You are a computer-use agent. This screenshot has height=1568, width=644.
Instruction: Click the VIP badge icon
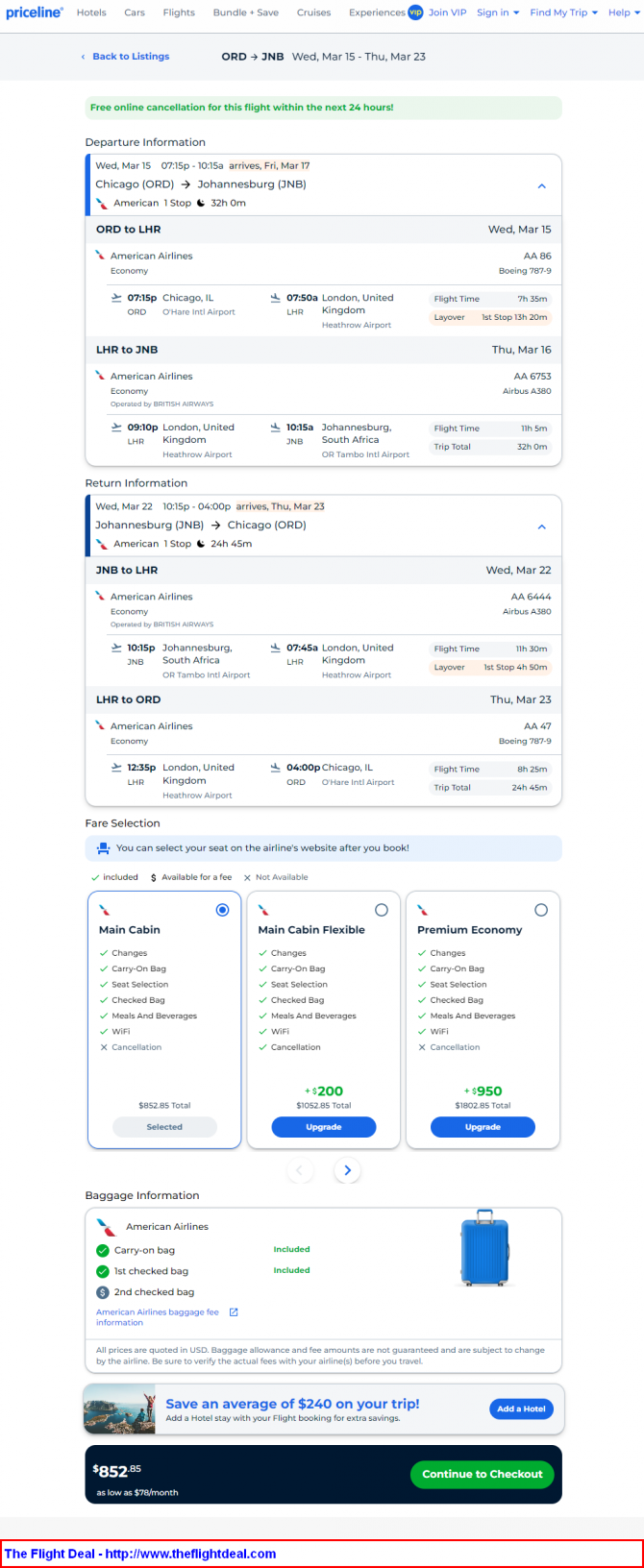pos(415,12)
